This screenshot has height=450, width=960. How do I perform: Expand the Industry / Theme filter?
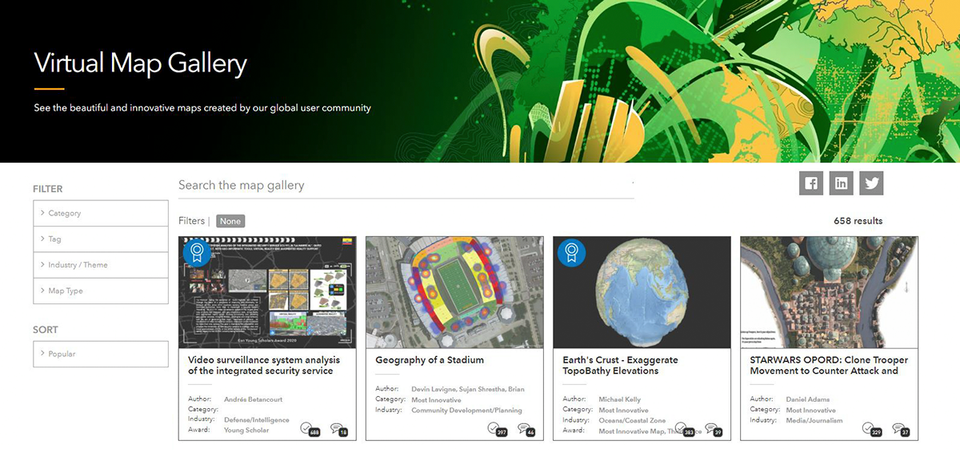coord(100,264)
